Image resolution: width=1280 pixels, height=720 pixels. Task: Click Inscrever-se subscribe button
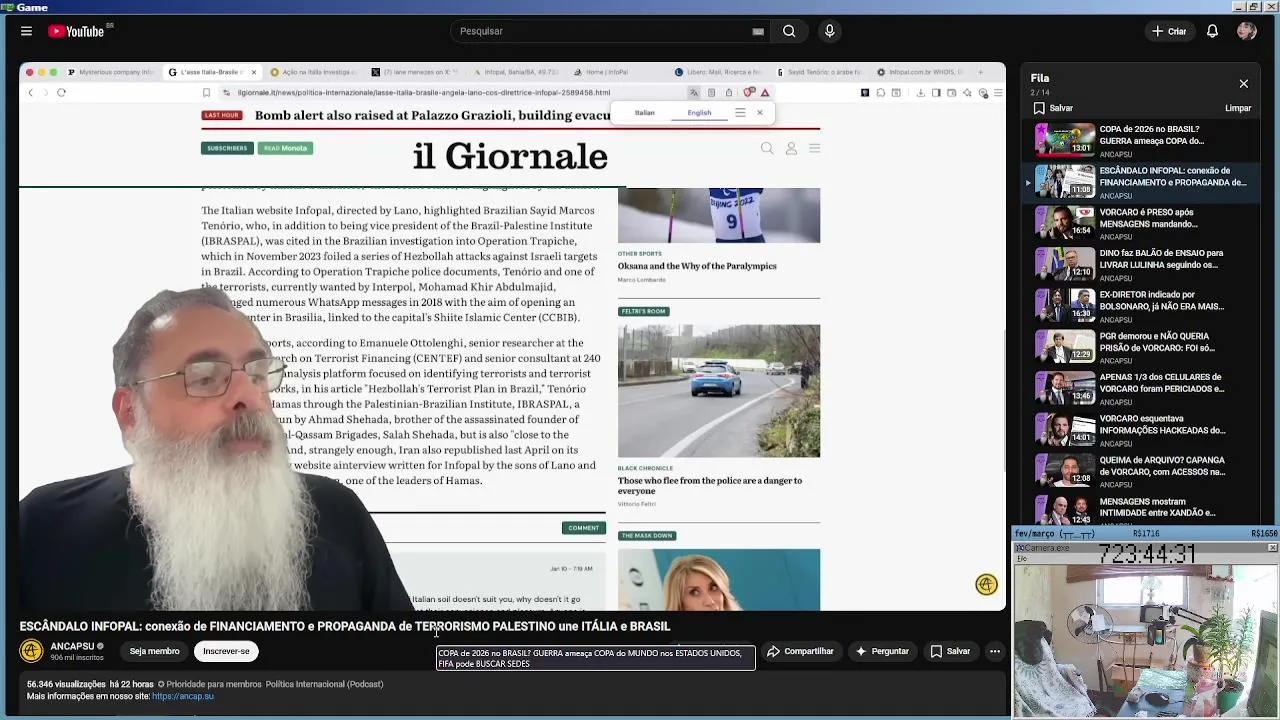(x=226, y=651)
